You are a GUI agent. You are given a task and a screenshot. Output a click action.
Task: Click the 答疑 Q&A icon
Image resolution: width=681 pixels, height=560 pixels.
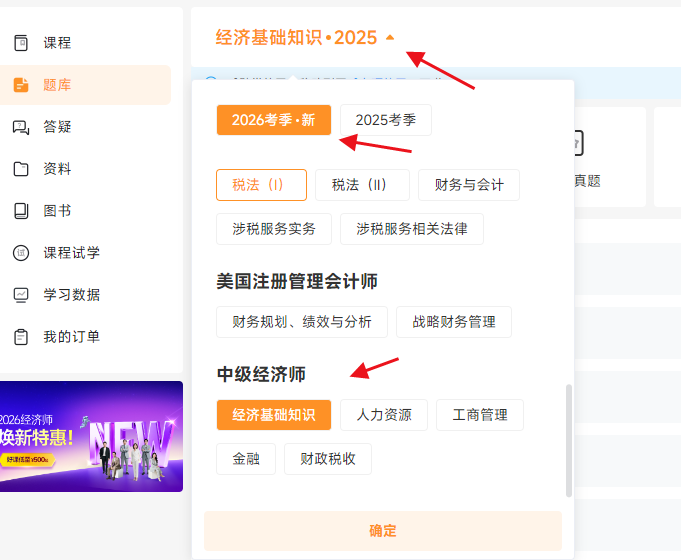(x=20, y=127)
